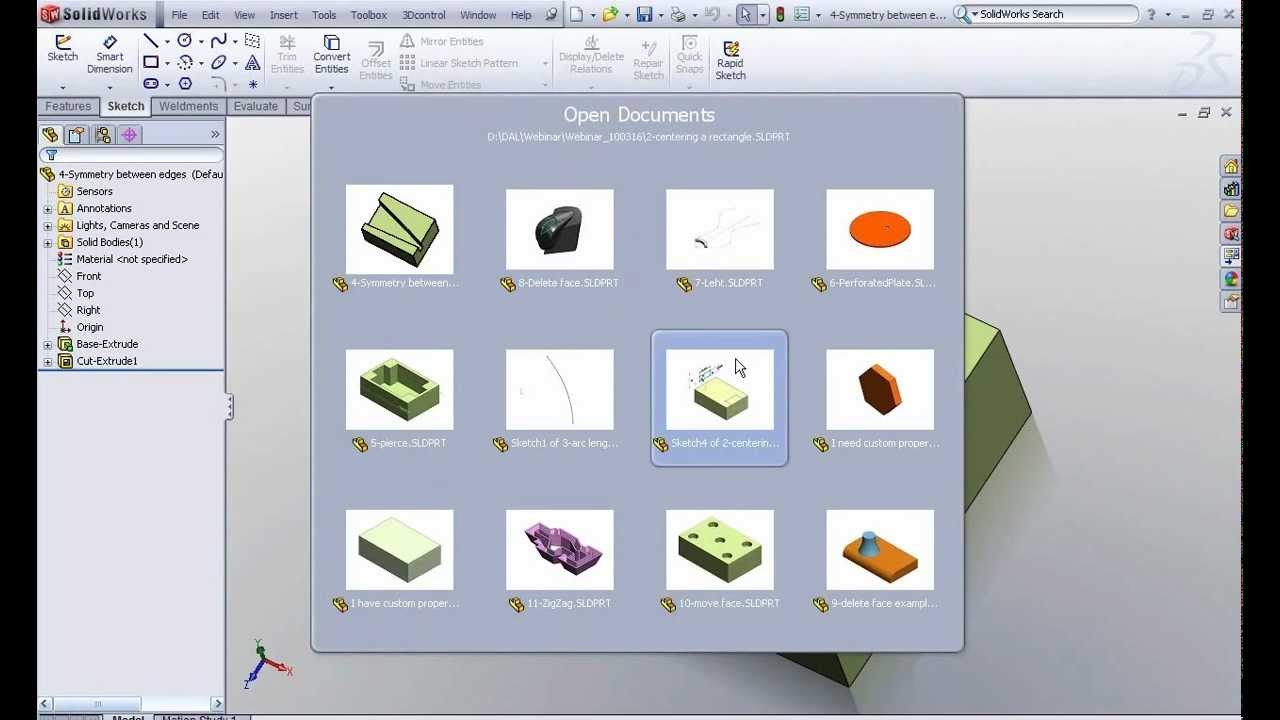Click the Help question mark icon
The image size is (1280, 720).
click(1151, 14)
